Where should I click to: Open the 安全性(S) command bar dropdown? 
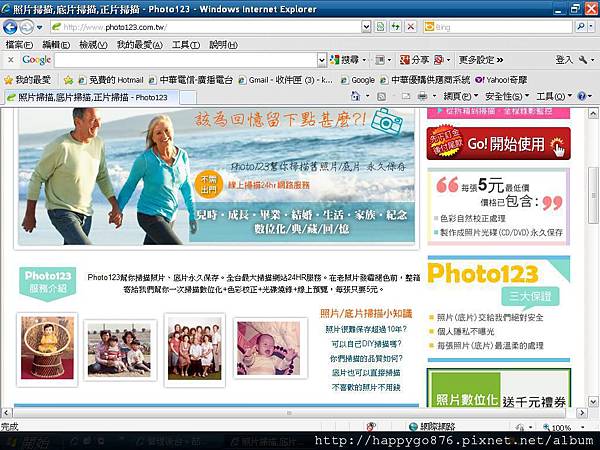[507, 96]
